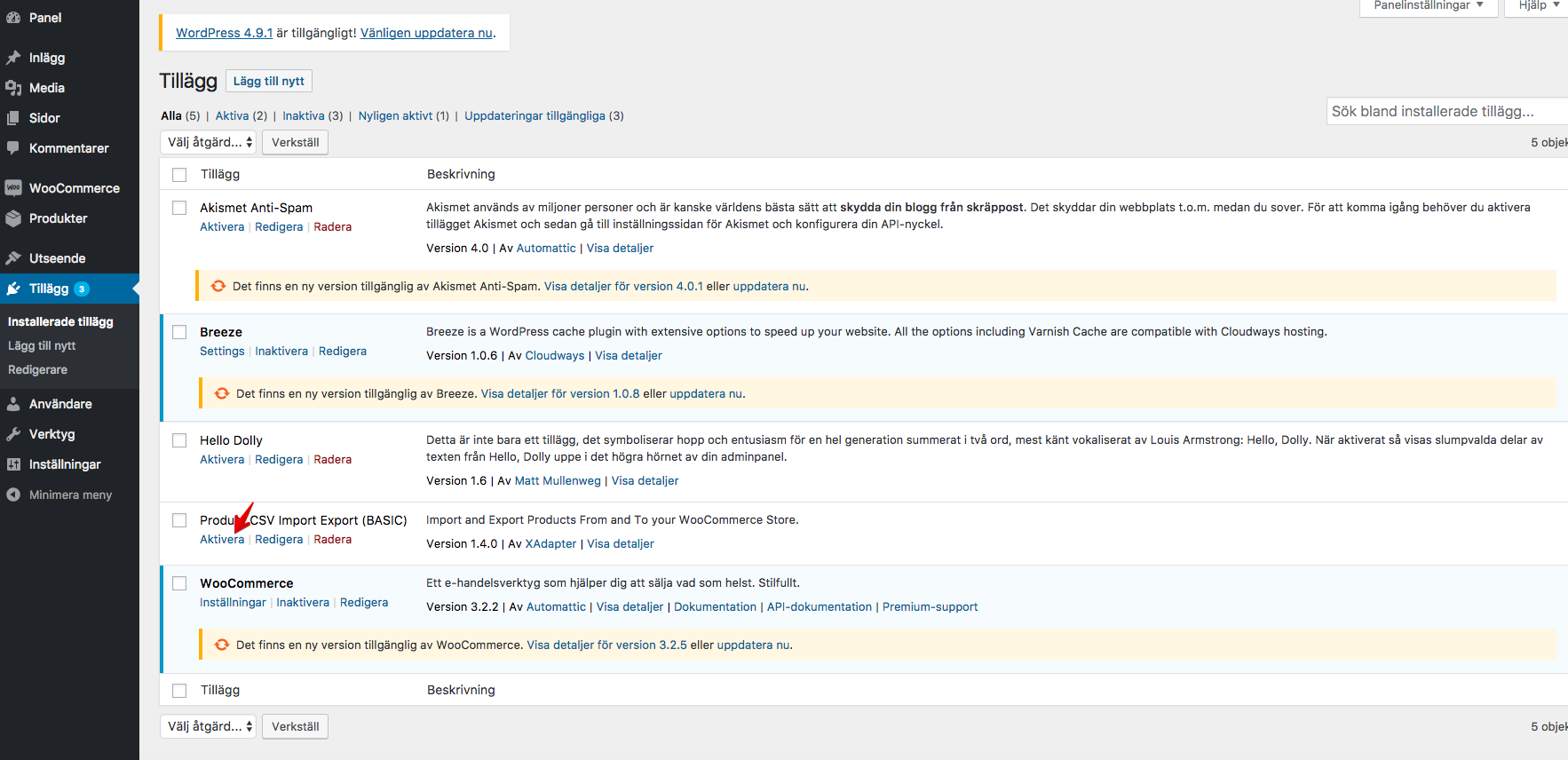Click Redigera under Product CSV Import Export

click(x=279, y=540)
